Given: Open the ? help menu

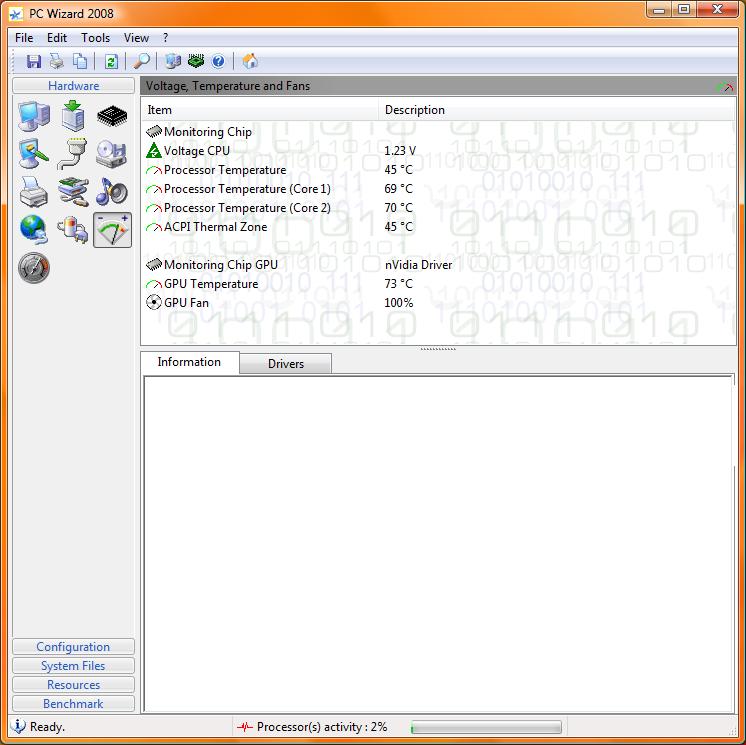Looking at the screenshot, I should pyautogui.click(x=165, y=38).
